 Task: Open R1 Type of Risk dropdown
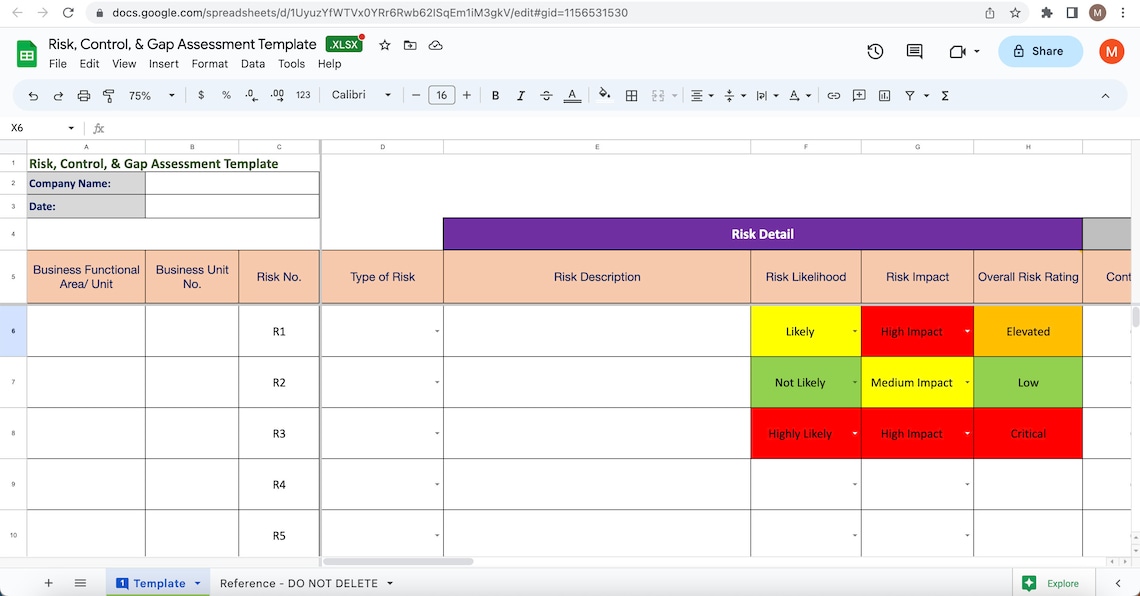(x=436, y=331)
